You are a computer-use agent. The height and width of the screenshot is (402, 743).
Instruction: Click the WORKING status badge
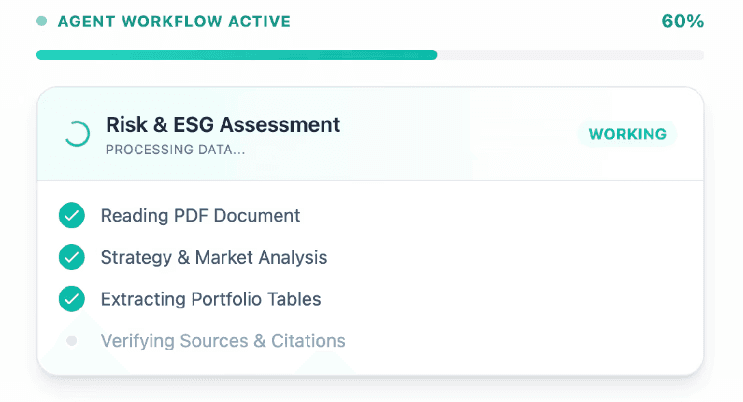[627, 134]
